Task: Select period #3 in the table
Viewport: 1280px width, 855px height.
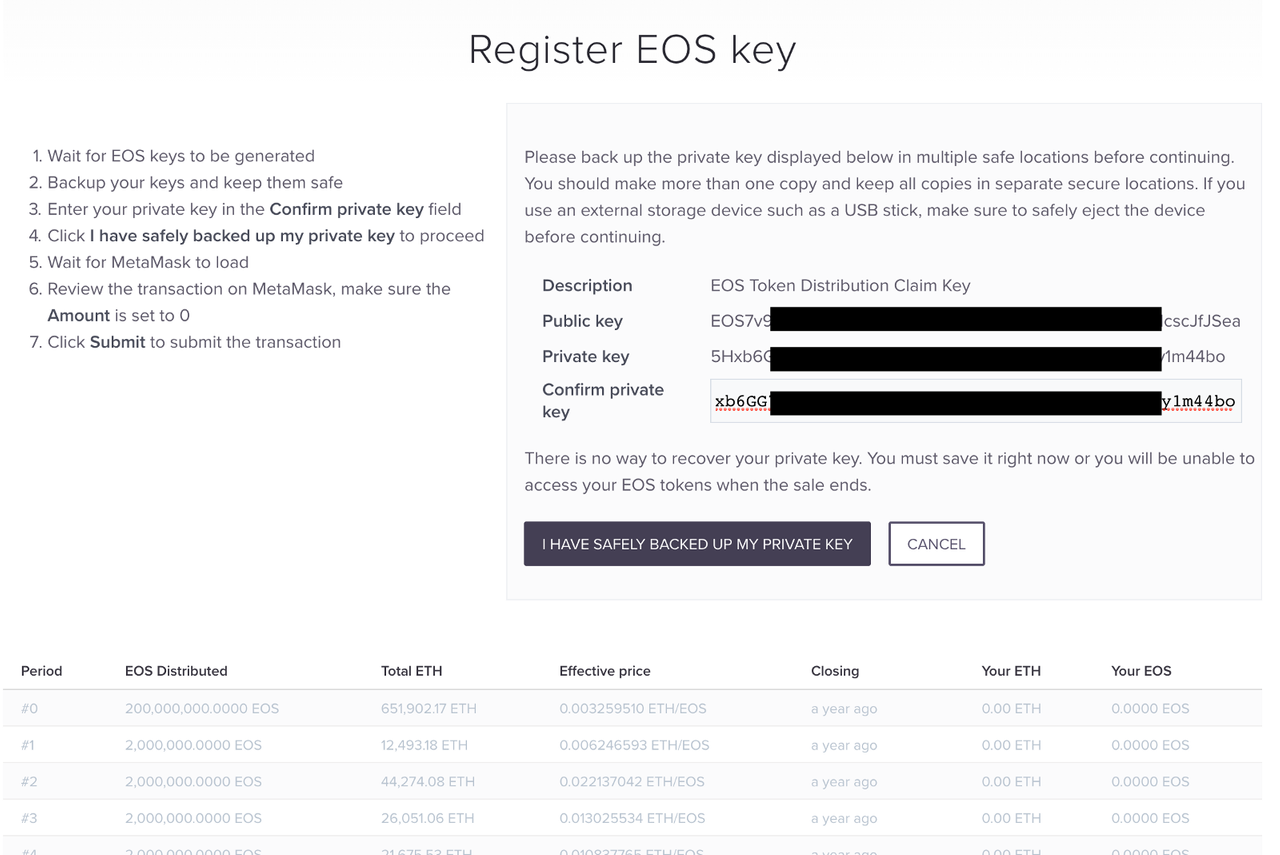Action: [x=29, y=818]
